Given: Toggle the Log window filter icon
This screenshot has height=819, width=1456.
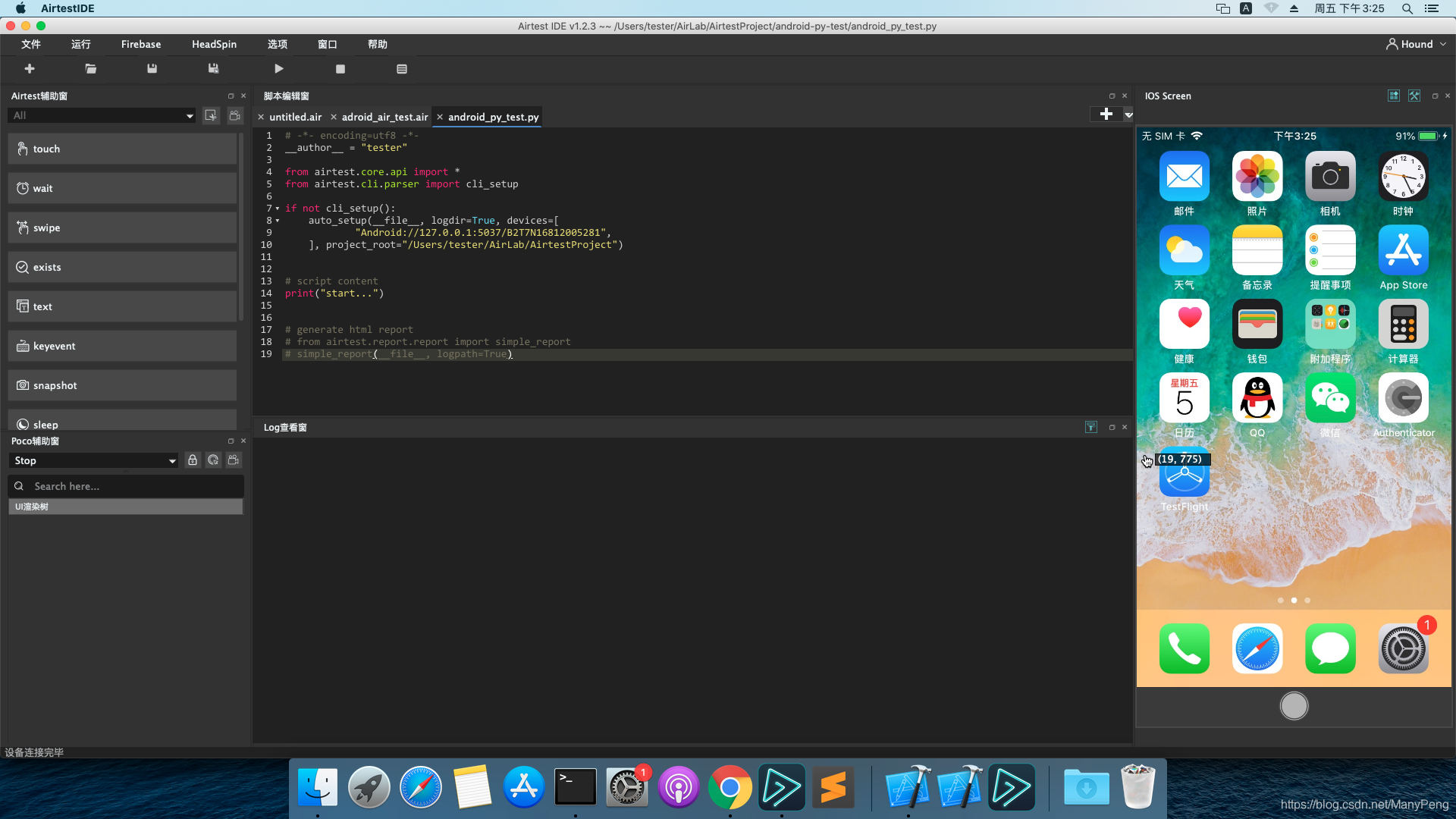Looking at the screenshot, I should coord(1090,428).
